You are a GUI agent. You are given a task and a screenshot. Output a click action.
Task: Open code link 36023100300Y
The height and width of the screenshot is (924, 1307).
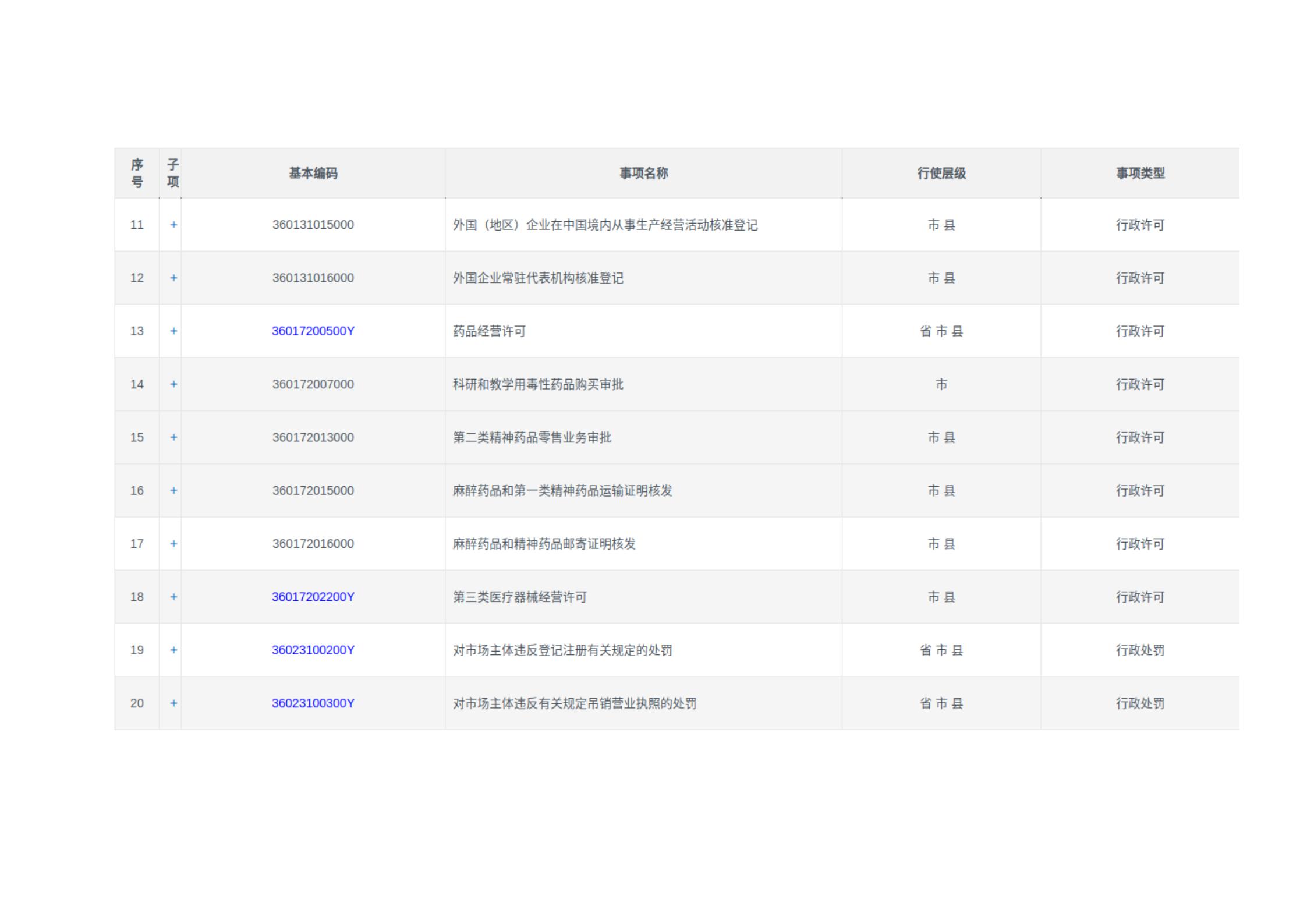pos(313,703)
